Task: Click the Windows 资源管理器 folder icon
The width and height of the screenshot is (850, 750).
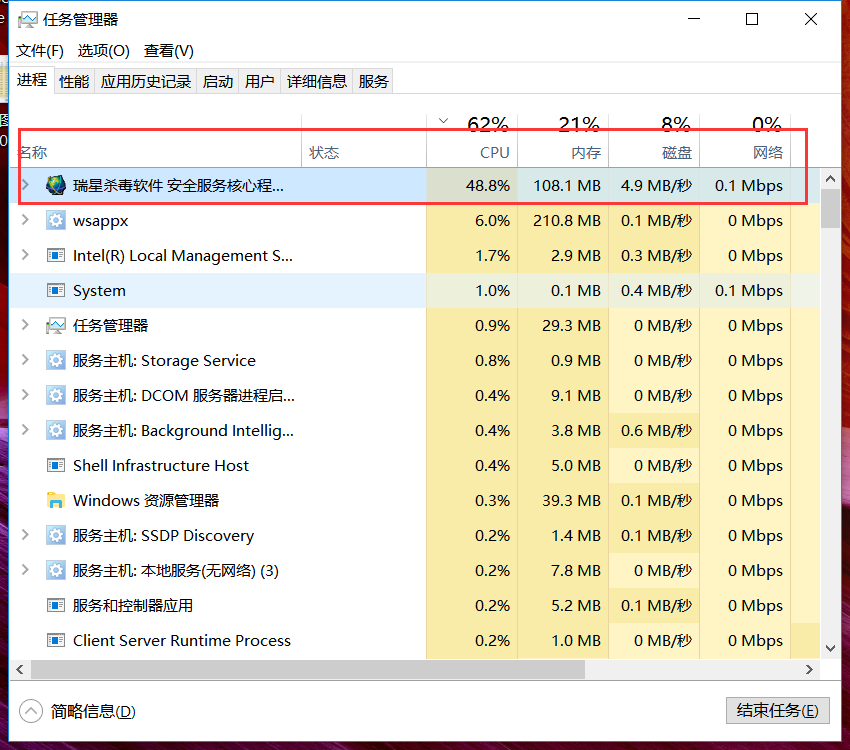Action: [x=56, y=500]
